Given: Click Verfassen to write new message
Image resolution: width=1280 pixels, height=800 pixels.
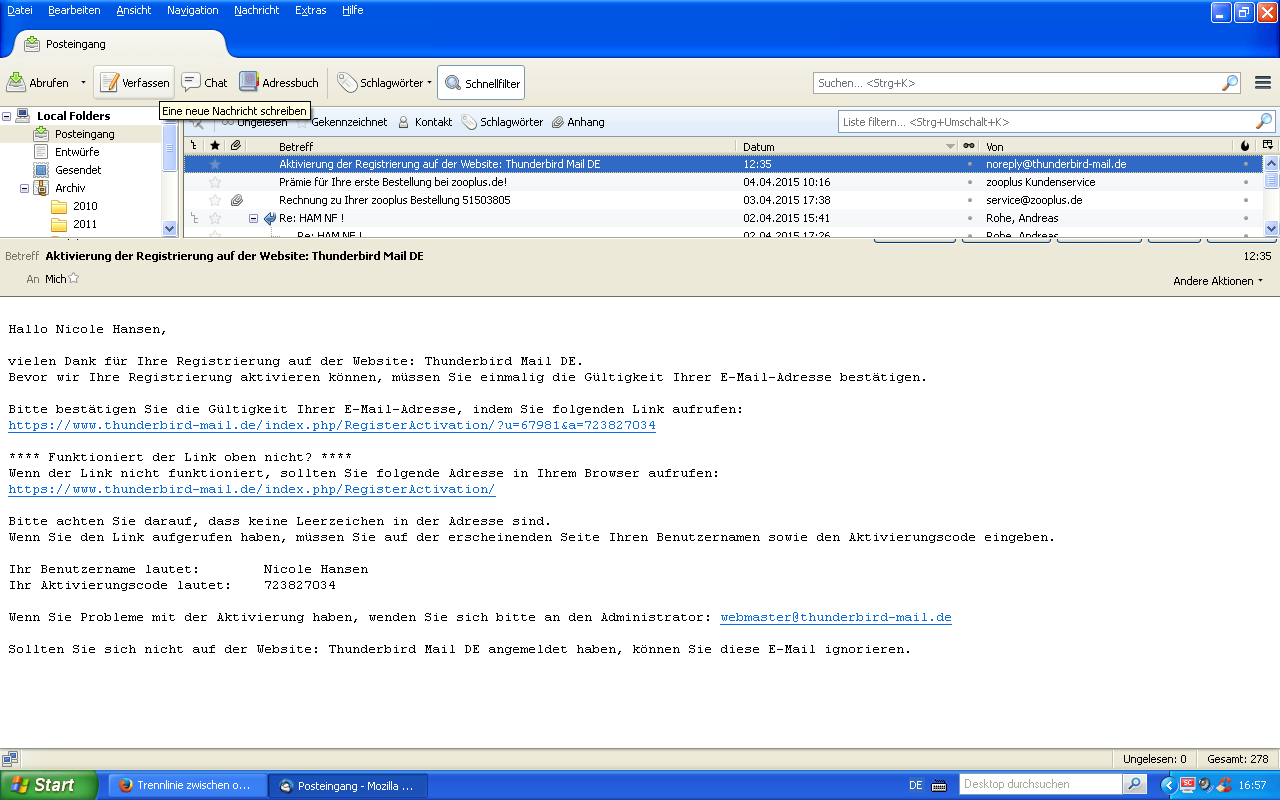Looking at the screenshot, I should coord(134,83).
